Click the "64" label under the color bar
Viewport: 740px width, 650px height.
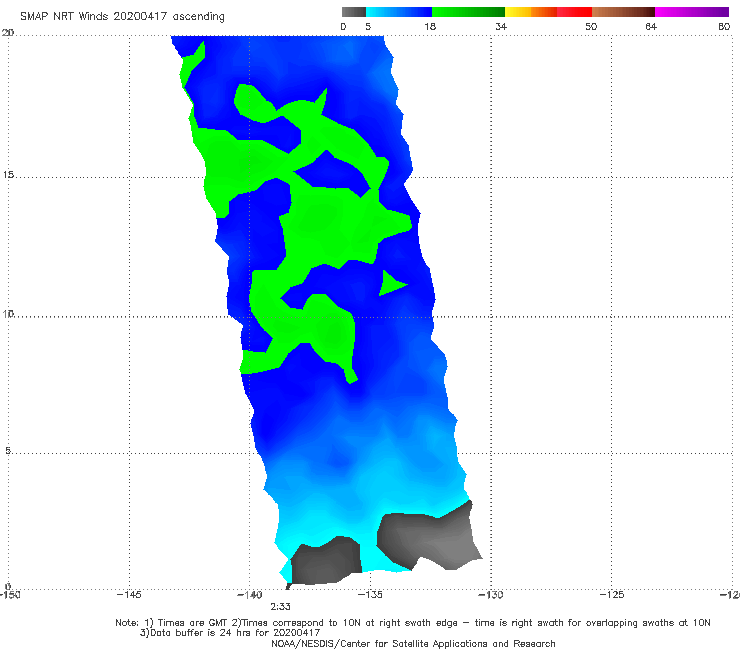pyautogui.click(x=651, y=26)
